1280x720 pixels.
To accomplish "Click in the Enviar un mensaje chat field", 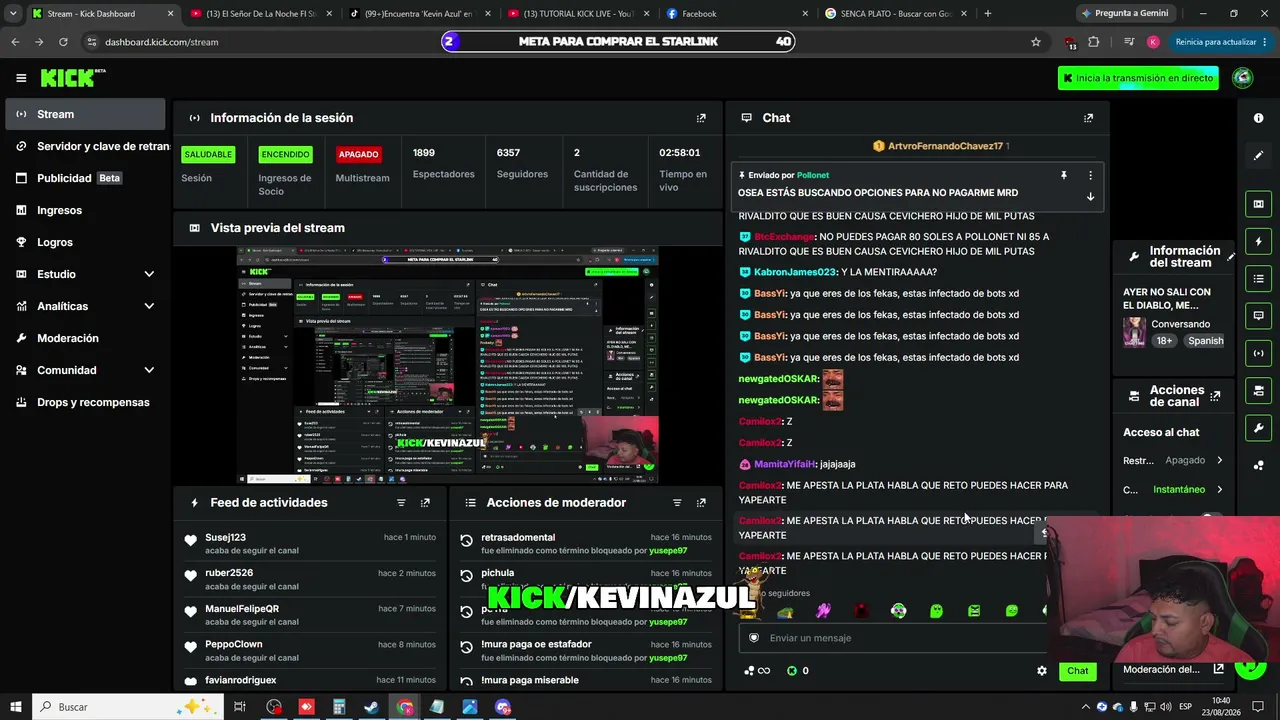I will (x=892, y=638).
